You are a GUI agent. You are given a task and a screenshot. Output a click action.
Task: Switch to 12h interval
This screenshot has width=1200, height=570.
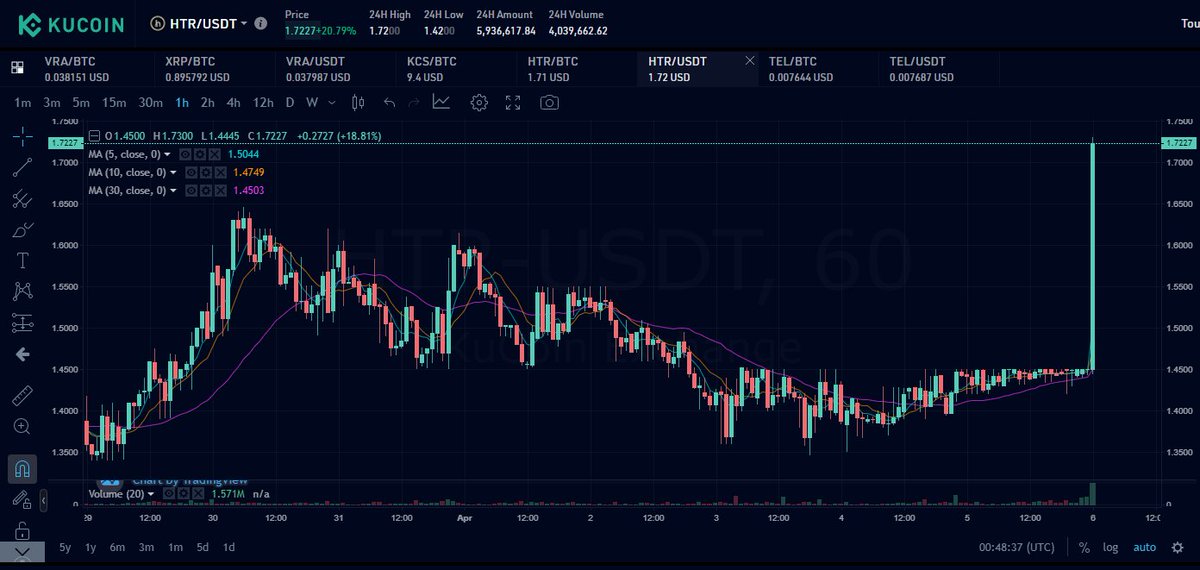[x=263, y=102]
